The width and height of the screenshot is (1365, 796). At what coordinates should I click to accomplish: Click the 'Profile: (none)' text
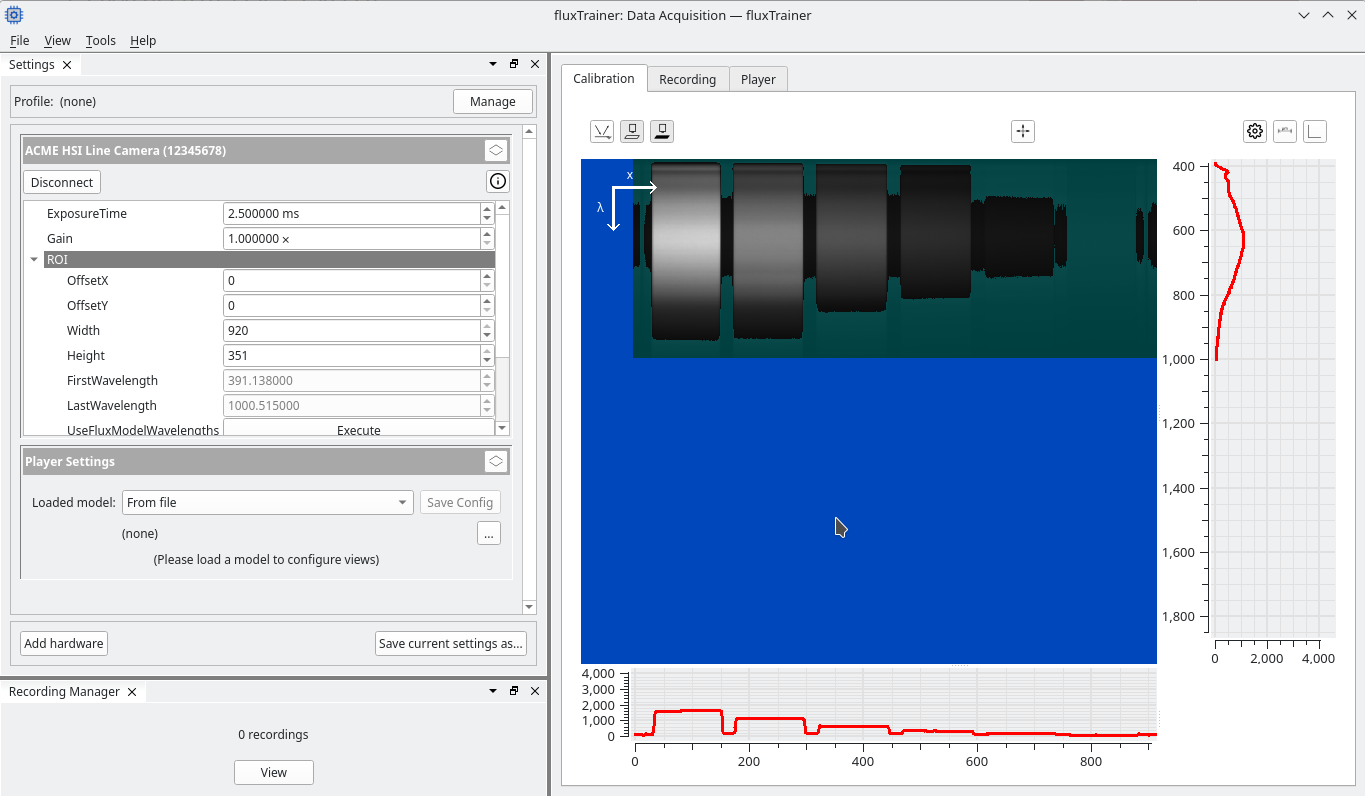pos(55,101)
